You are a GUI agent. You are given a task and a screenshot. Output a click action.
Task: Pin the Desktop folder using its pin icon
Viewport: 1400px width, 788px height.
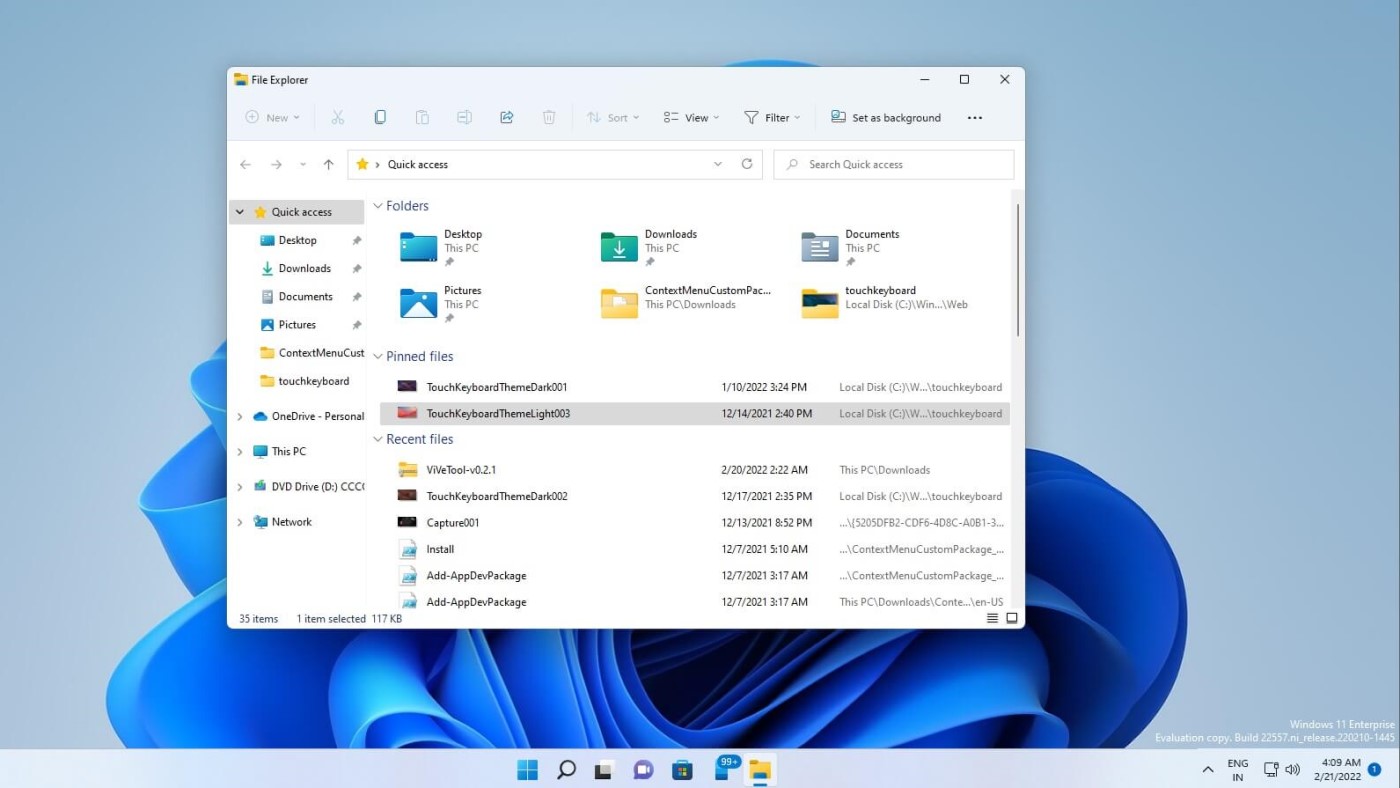[449, 261]
